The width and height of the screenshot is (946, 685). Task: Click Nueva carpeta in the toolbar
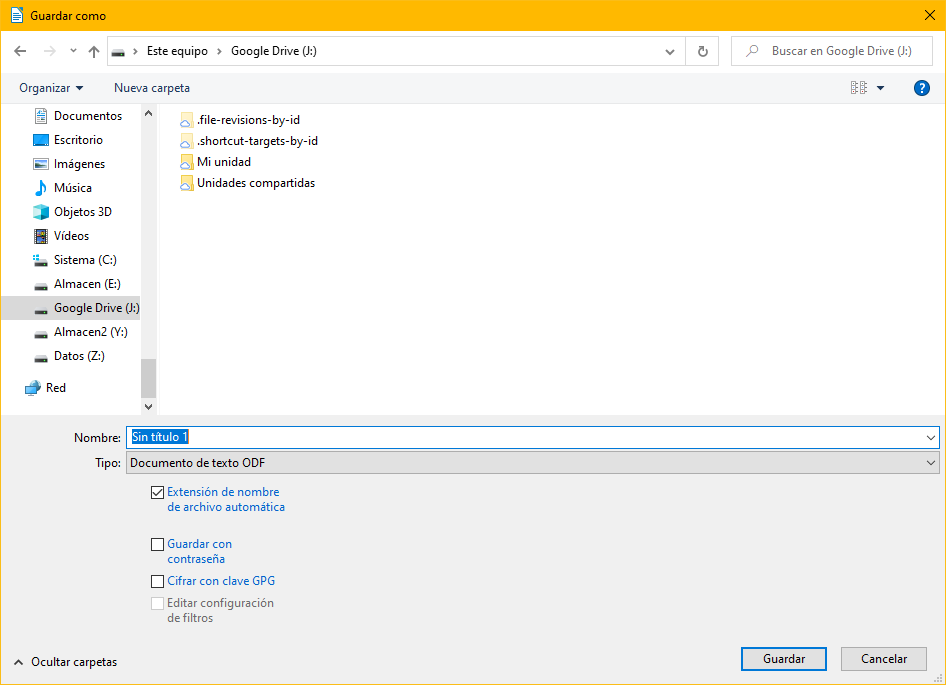pos(152,88)
